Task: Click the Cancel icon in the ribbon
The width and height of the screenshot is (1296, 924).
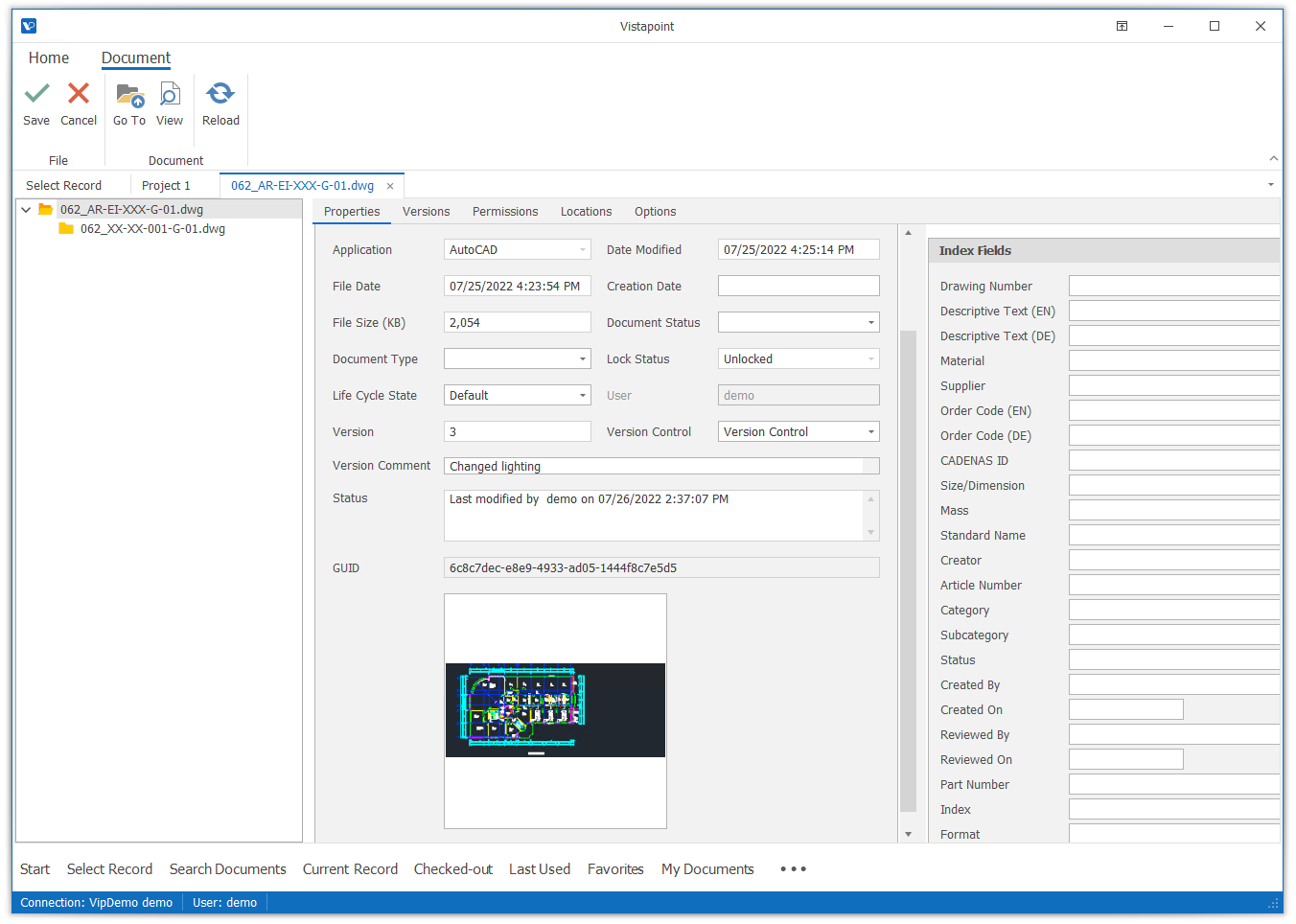Action: [x=78, y=96]
